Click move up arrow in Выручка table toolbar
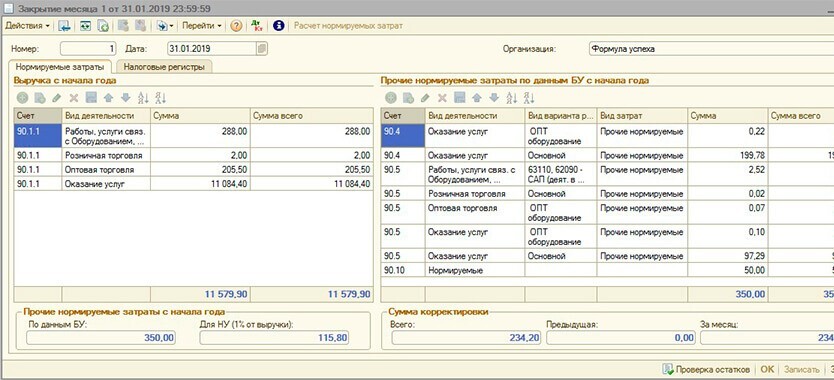Viewport: 834px width, 380px height. 108,98
